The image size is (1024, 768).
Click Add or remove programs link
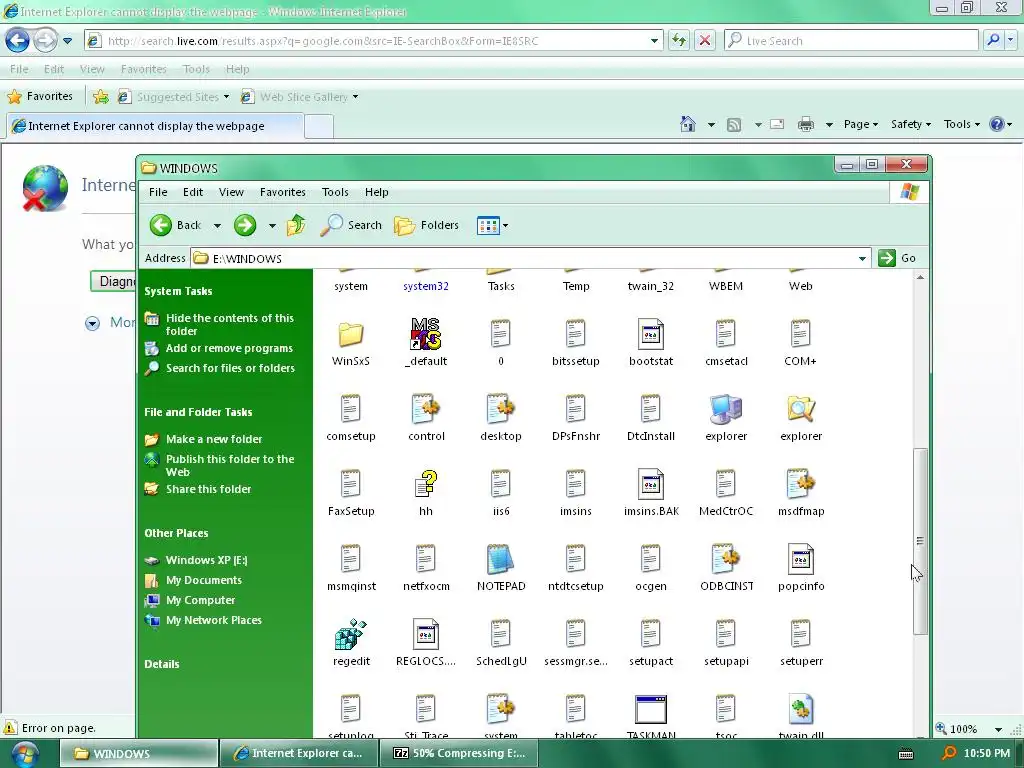coord(229,348)
